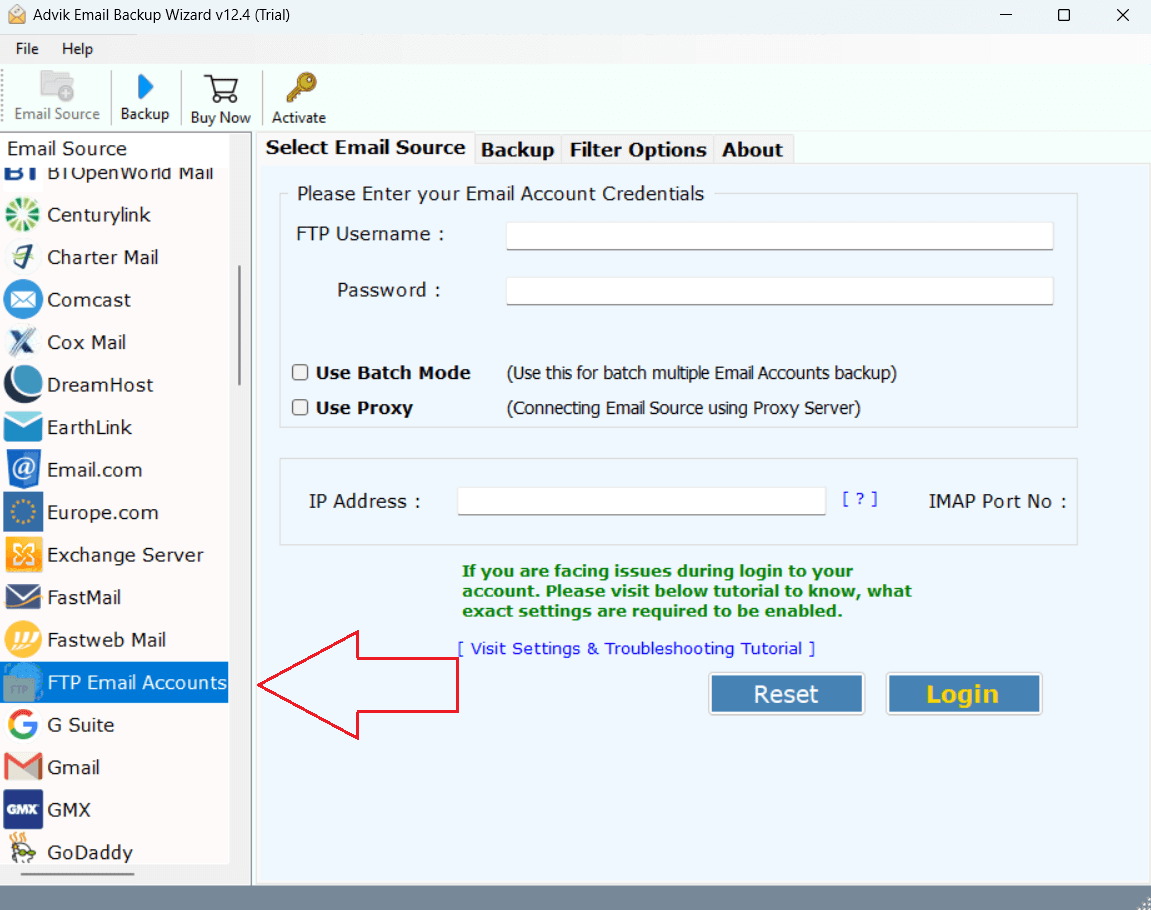
Task: Select the Email.com @ icon
Action: pyautogui.click(x=22, y=470)
